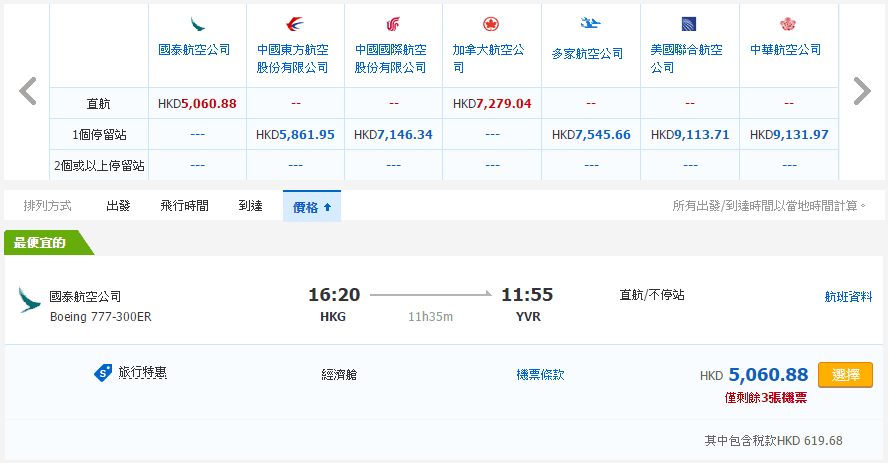Choose China Eastern one-stop fare HKD5,861.95
The image size is (888, 463).
pos(295,134)
